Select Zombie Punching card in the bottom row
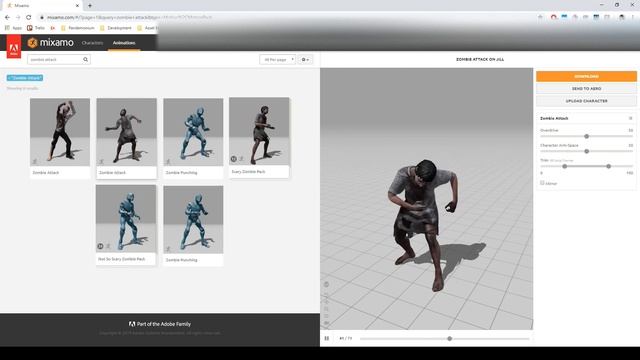Screen dimensions: 640x360 click(x=193, y=226)
